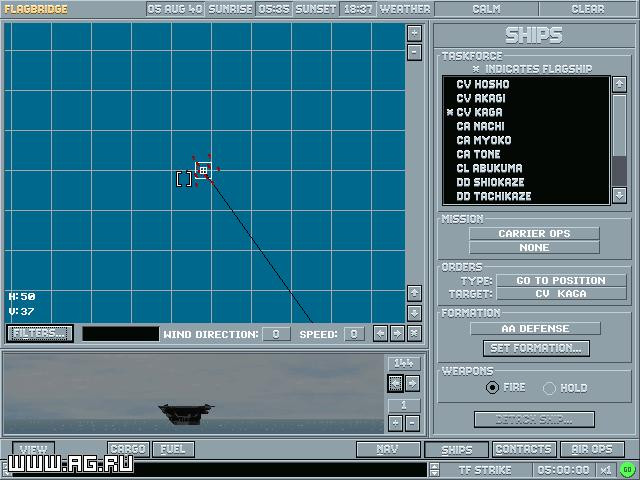Click the black field beside Filters
The image size is (640, 480).
pos(120,333)
